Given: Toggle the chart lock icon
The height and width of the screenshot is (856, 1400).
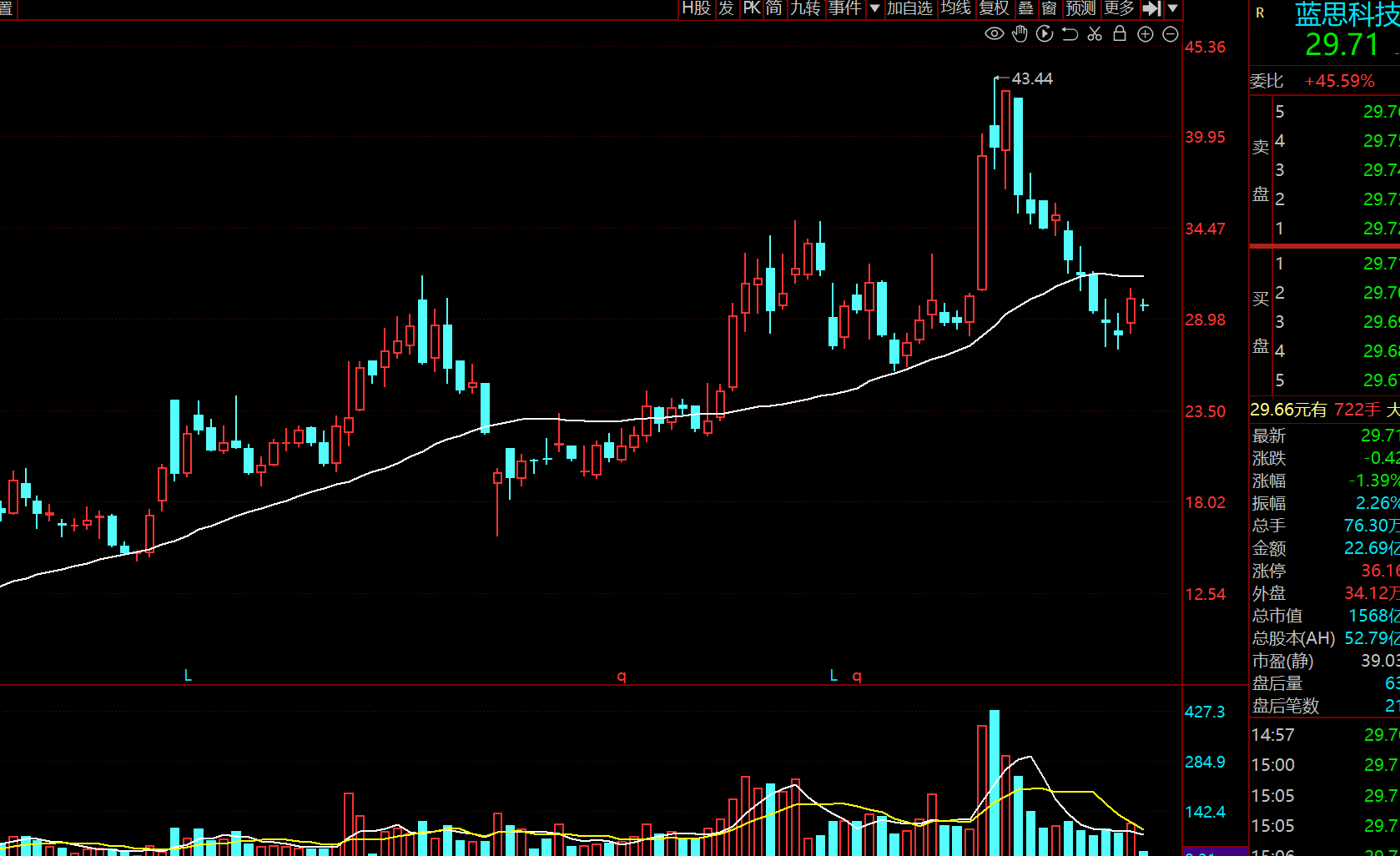Looking at the screenshot, I should click(1120, 34).
